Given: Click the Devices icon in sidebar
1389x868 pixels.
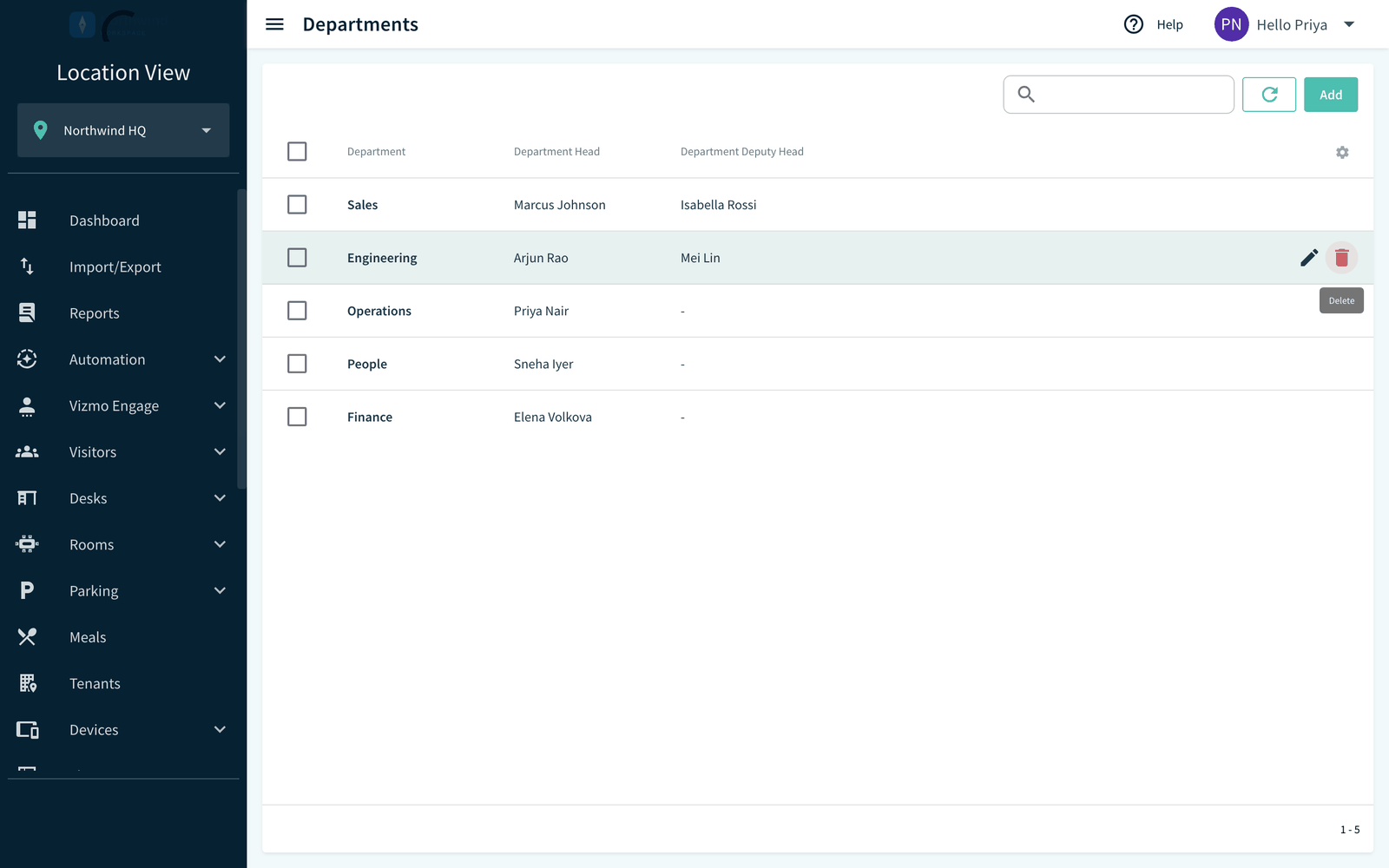Looking at the screenshot, I should click(x=28, y=730).
